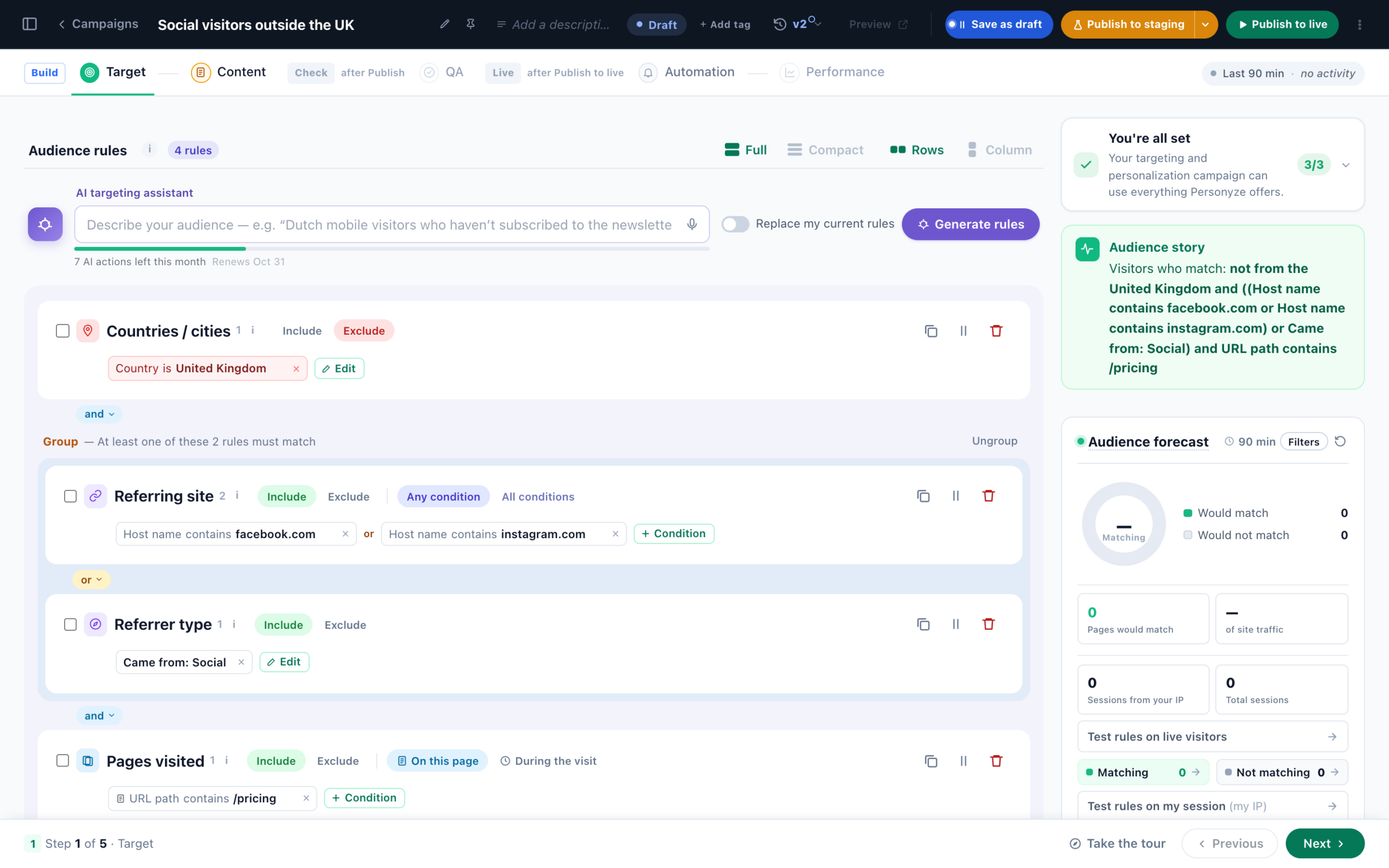Open the Not matching visitors list
The image size is (1389, 868).
point(1282,772)
